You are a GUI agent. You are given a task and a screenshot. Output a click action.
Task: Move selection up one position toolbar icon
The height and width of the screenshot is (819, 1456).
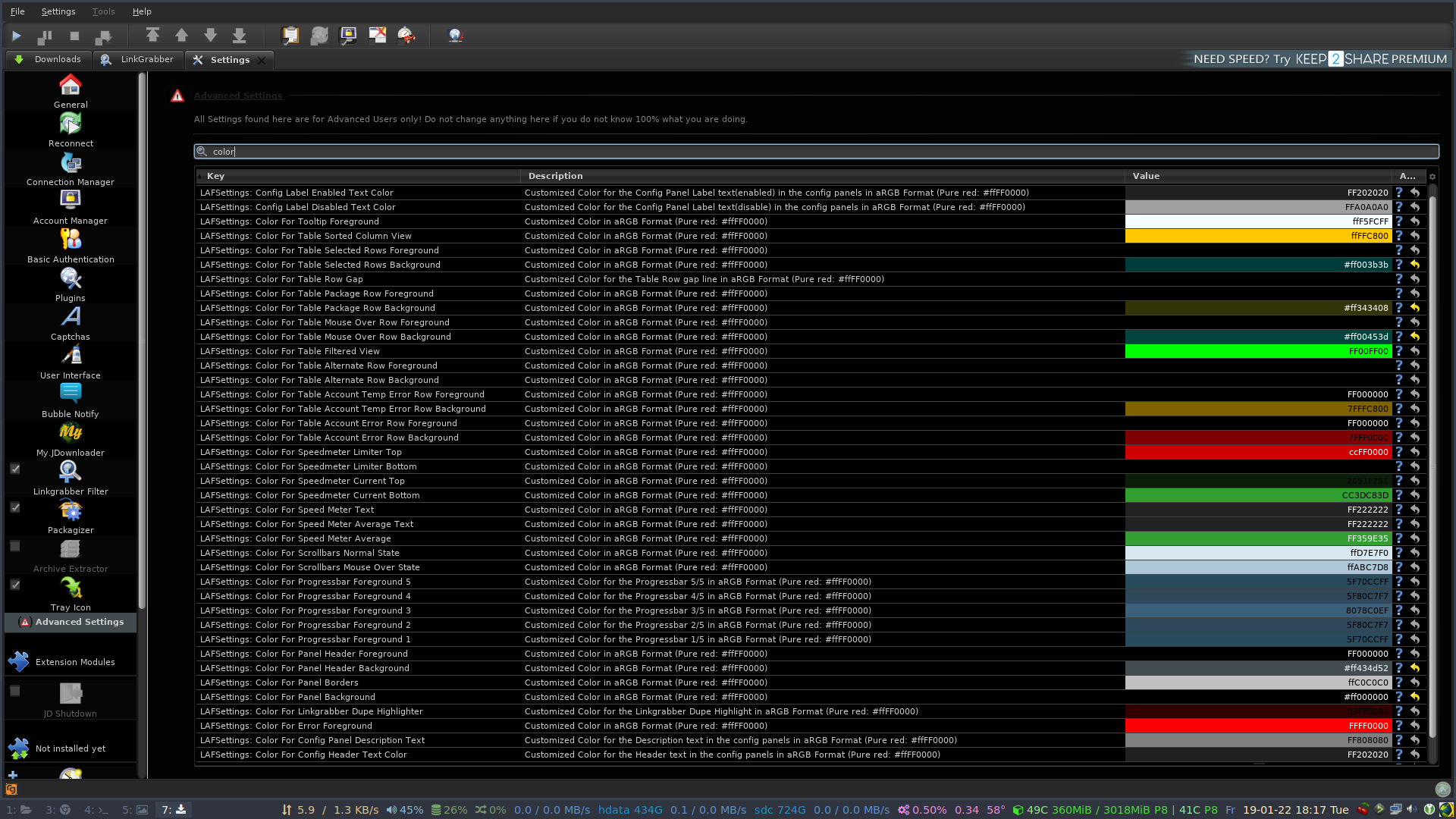tap(181, 35)
